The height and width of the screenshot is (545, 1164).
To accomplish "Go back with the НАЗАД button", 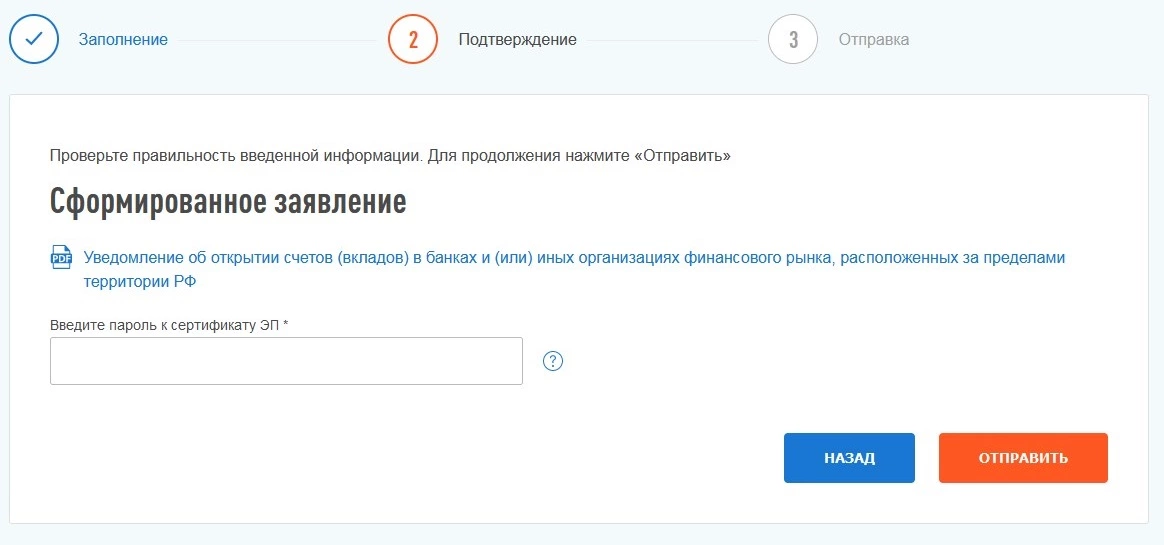I will (x=849, y=457).
